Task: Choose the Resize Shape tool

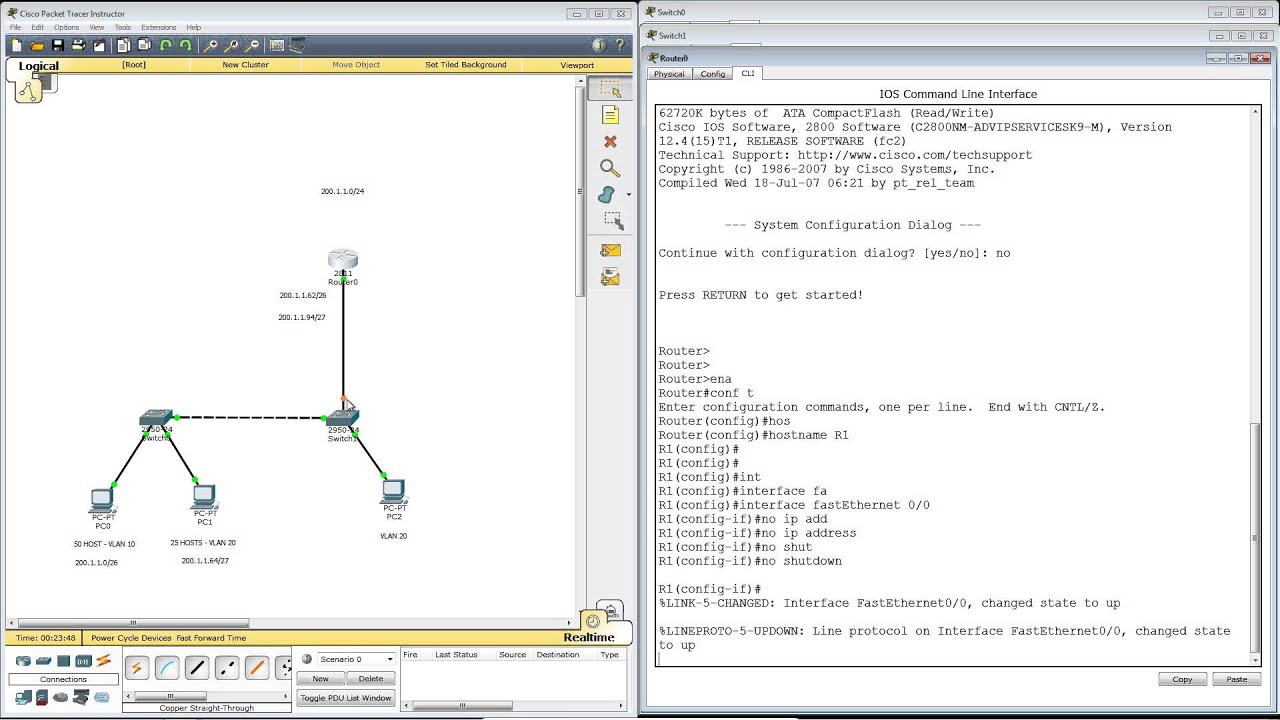Action: 613,220
